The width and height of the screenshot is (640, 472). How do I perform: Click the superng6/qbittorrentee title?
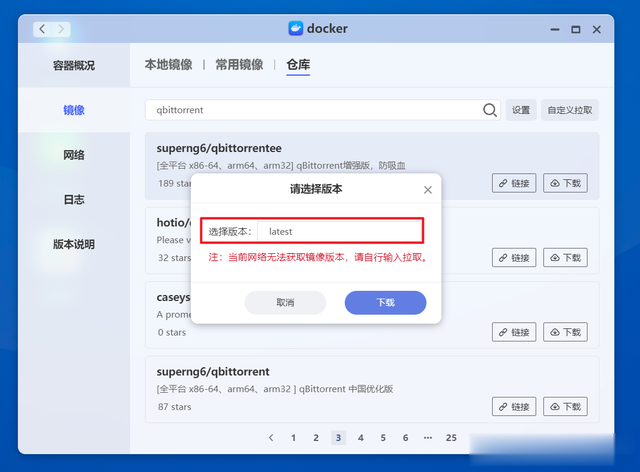(219, 148)
